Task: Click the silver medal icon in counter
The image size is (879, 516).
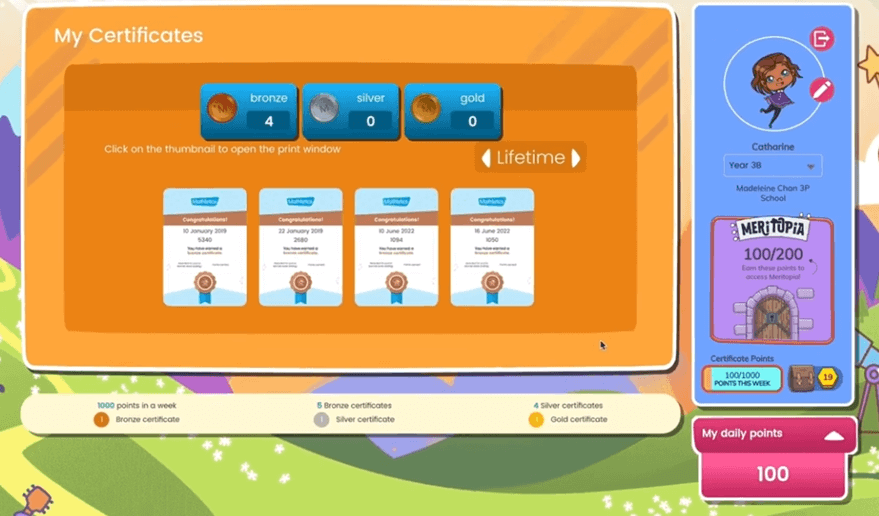Action: (323, 108)
